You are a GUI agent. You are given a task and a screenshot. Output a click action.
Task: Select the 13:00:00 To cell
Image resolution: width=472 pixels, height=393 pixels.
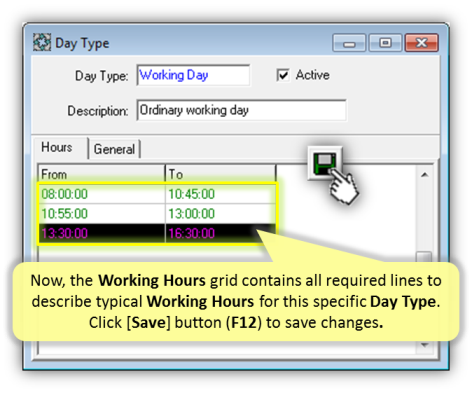coord(220,214)
